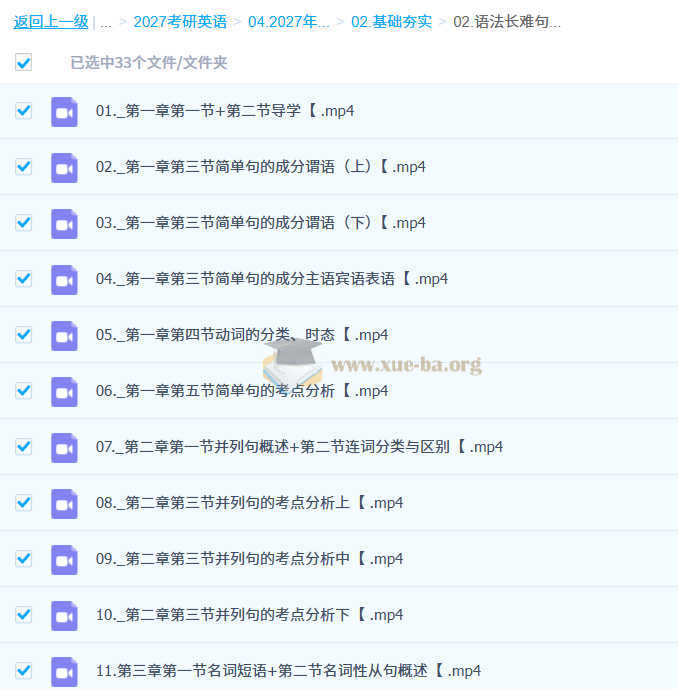678x689 pixels.
Task: Open file 06._第一章第五节简单句的考点分析.mp4
Action: pyautogui.click(x=242, y=391)
